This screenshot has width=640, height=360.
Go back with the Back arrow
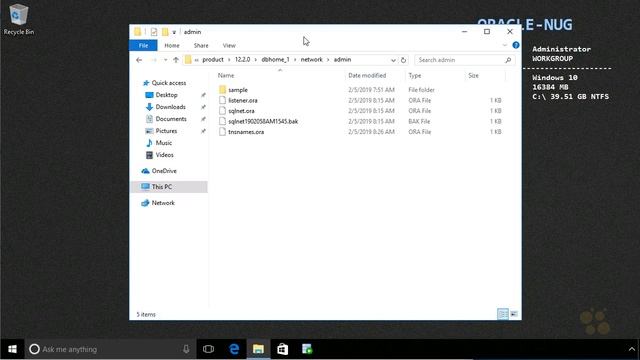139,60
